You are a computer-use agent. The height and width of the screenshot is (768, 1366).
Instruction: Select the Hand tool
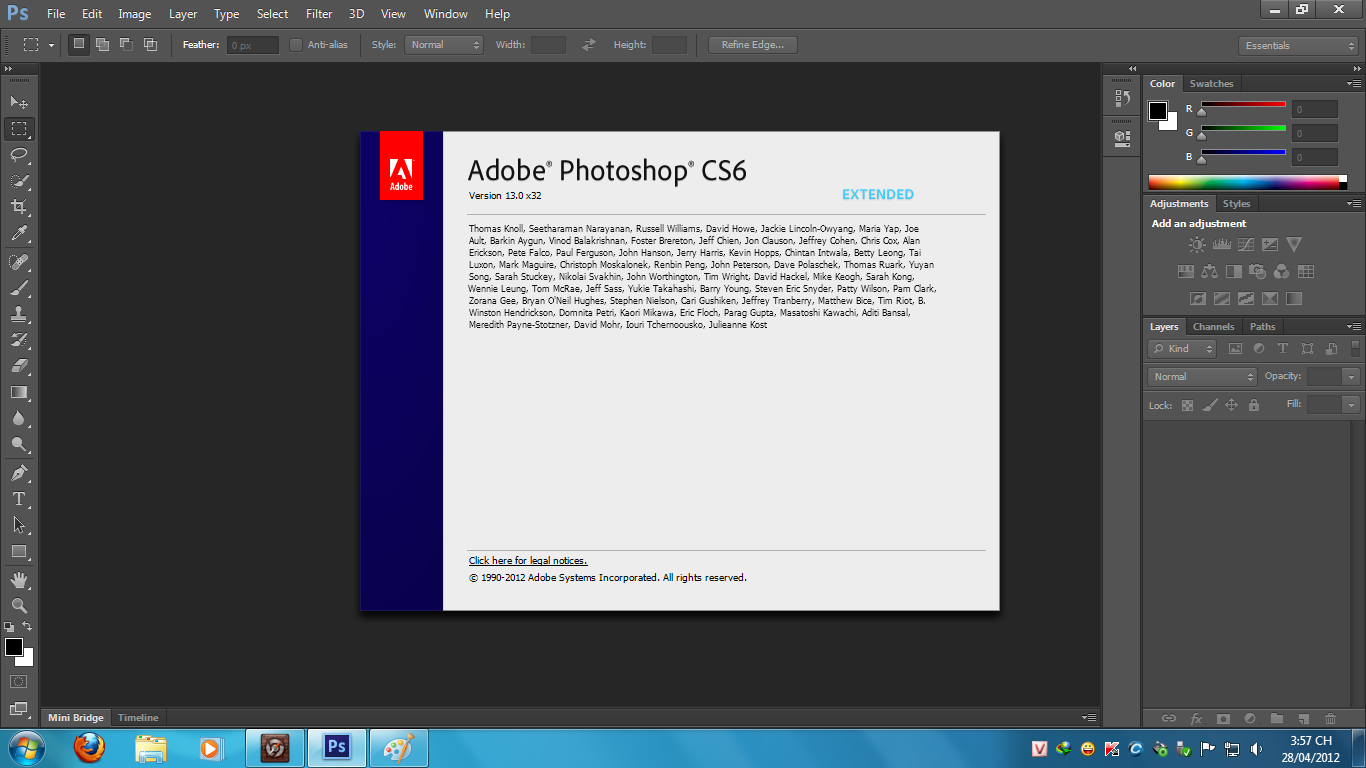[x=19, y=580]
